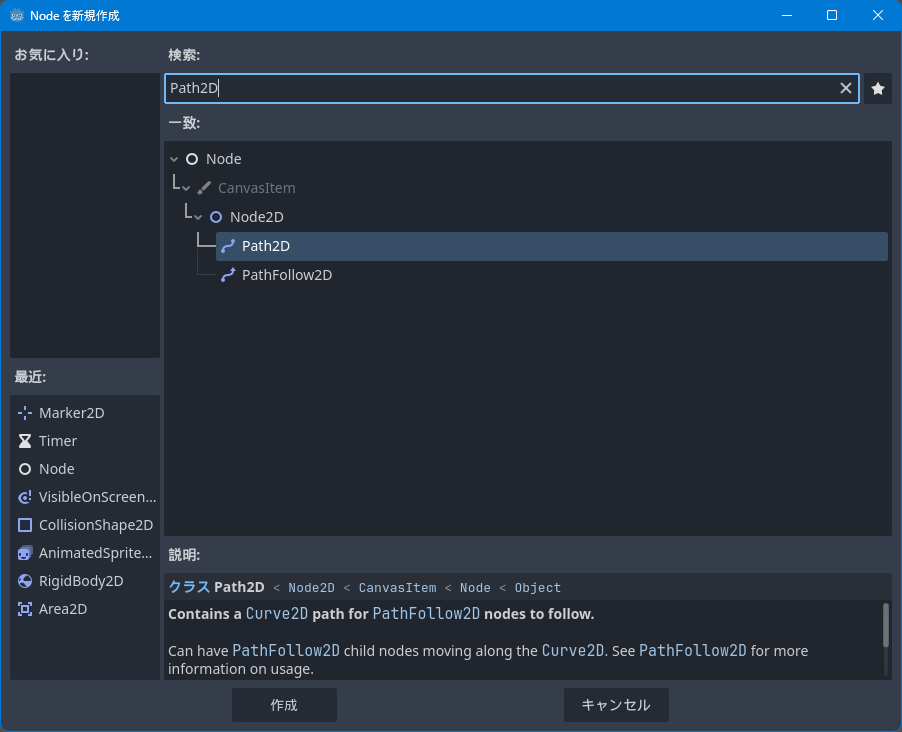Click the favorite star button
This screenshot has width=902, height=732.
click(877, 89)
